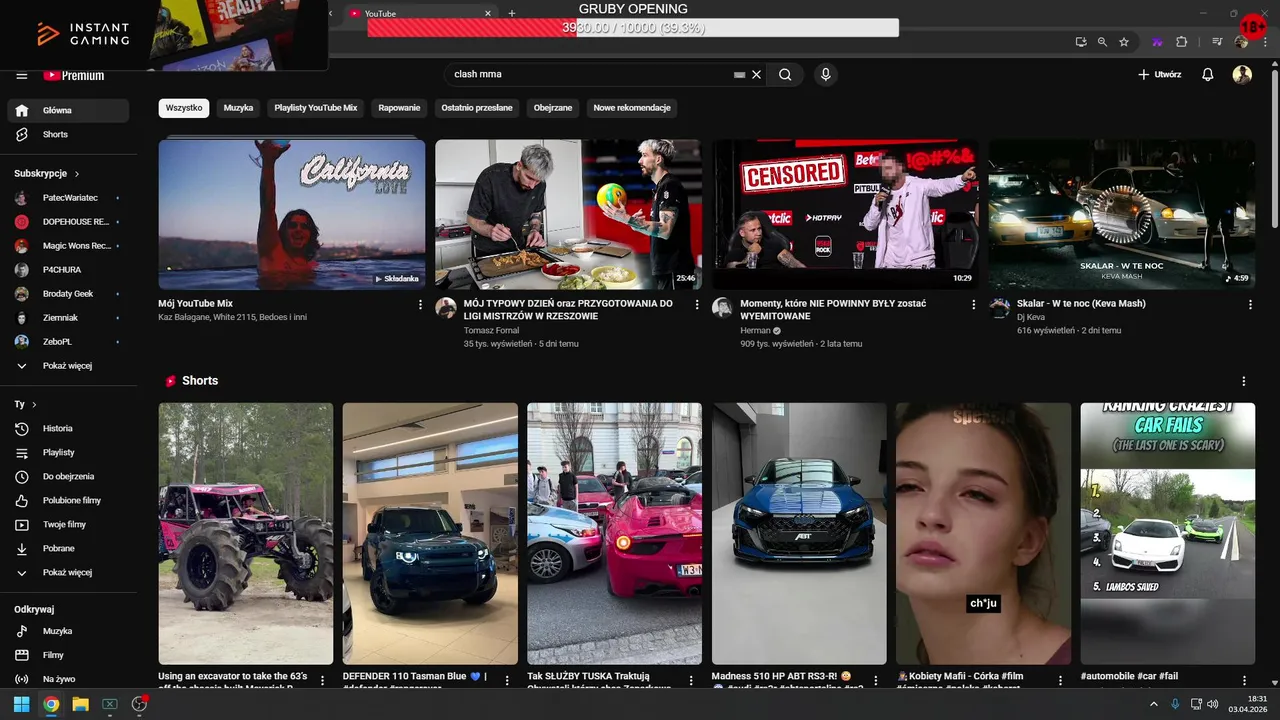
Task: Open options menu for Mój YouTube Mix
Action: [x=420, y=305]
